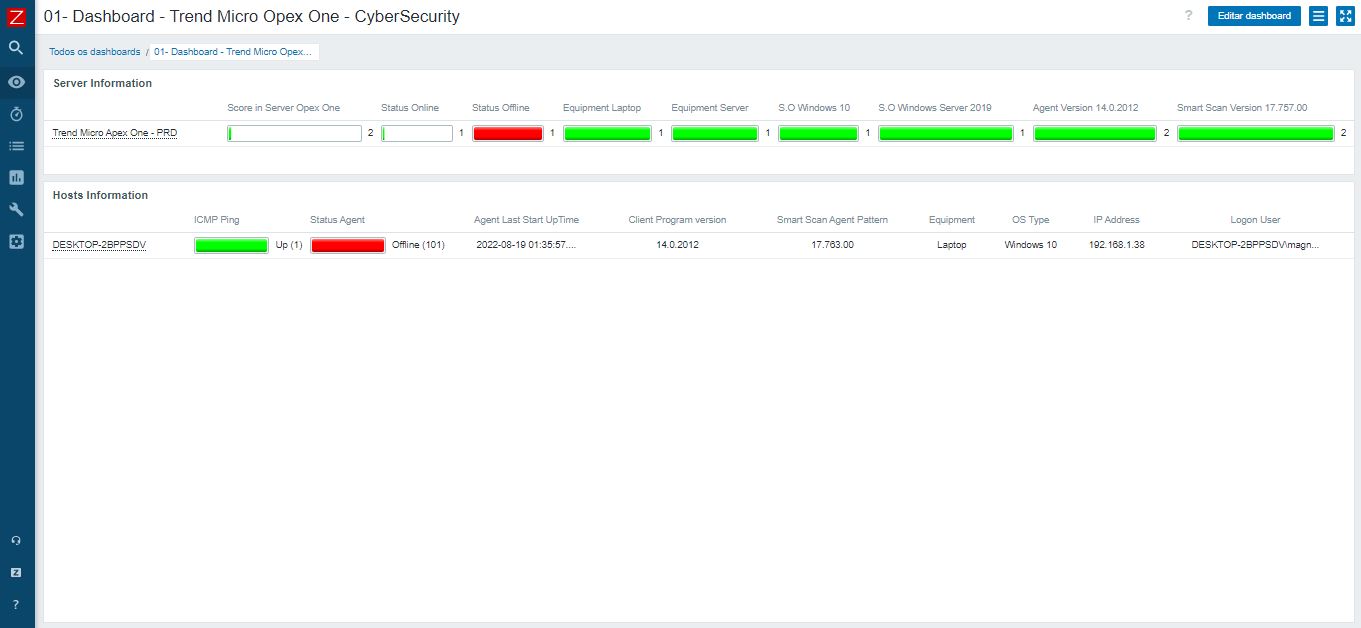
Task: Open Help question icon in sidebar
Action: pyautogui.click(x=16, y=605)
